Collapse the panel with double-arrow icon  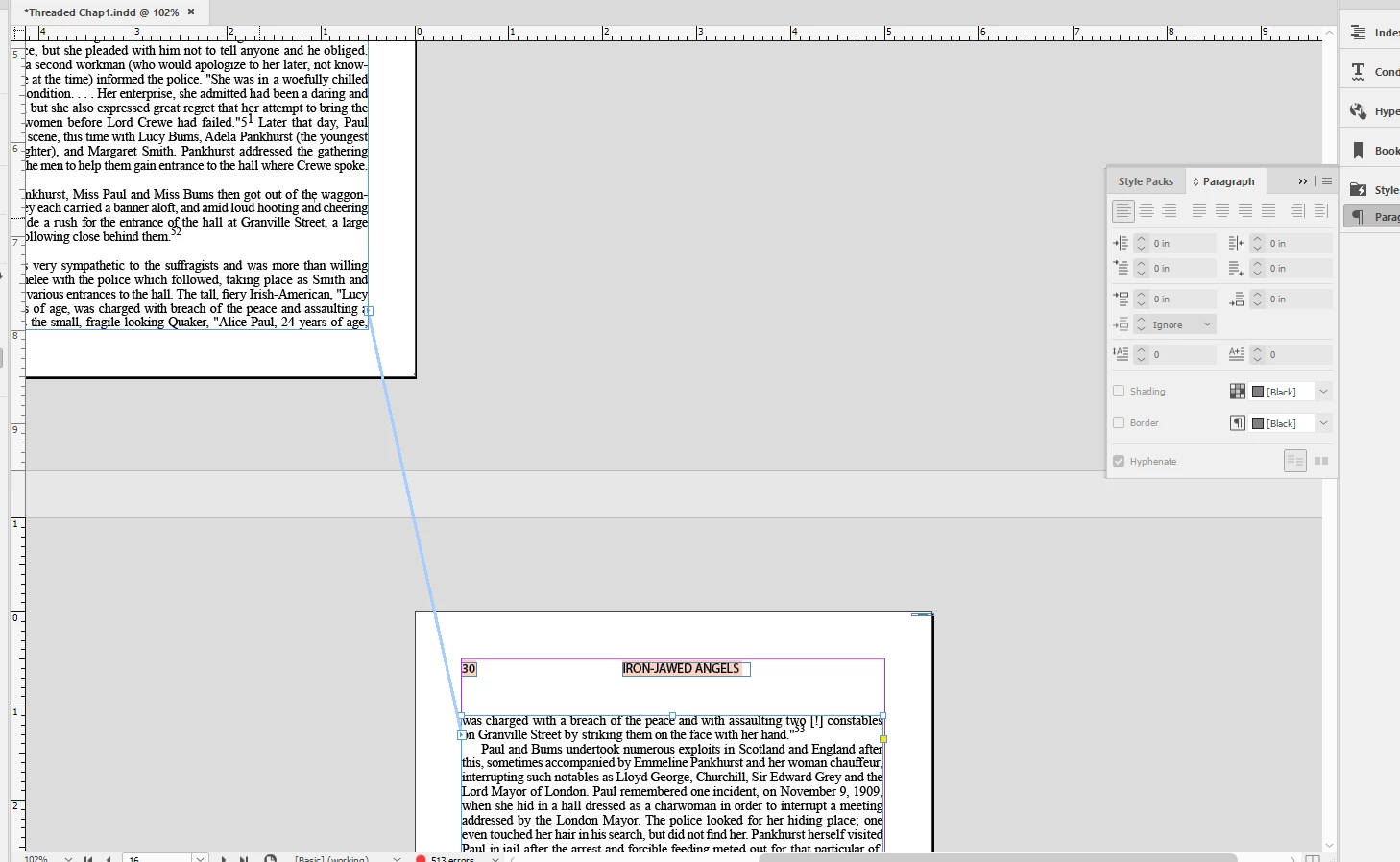click(1303, 181)
